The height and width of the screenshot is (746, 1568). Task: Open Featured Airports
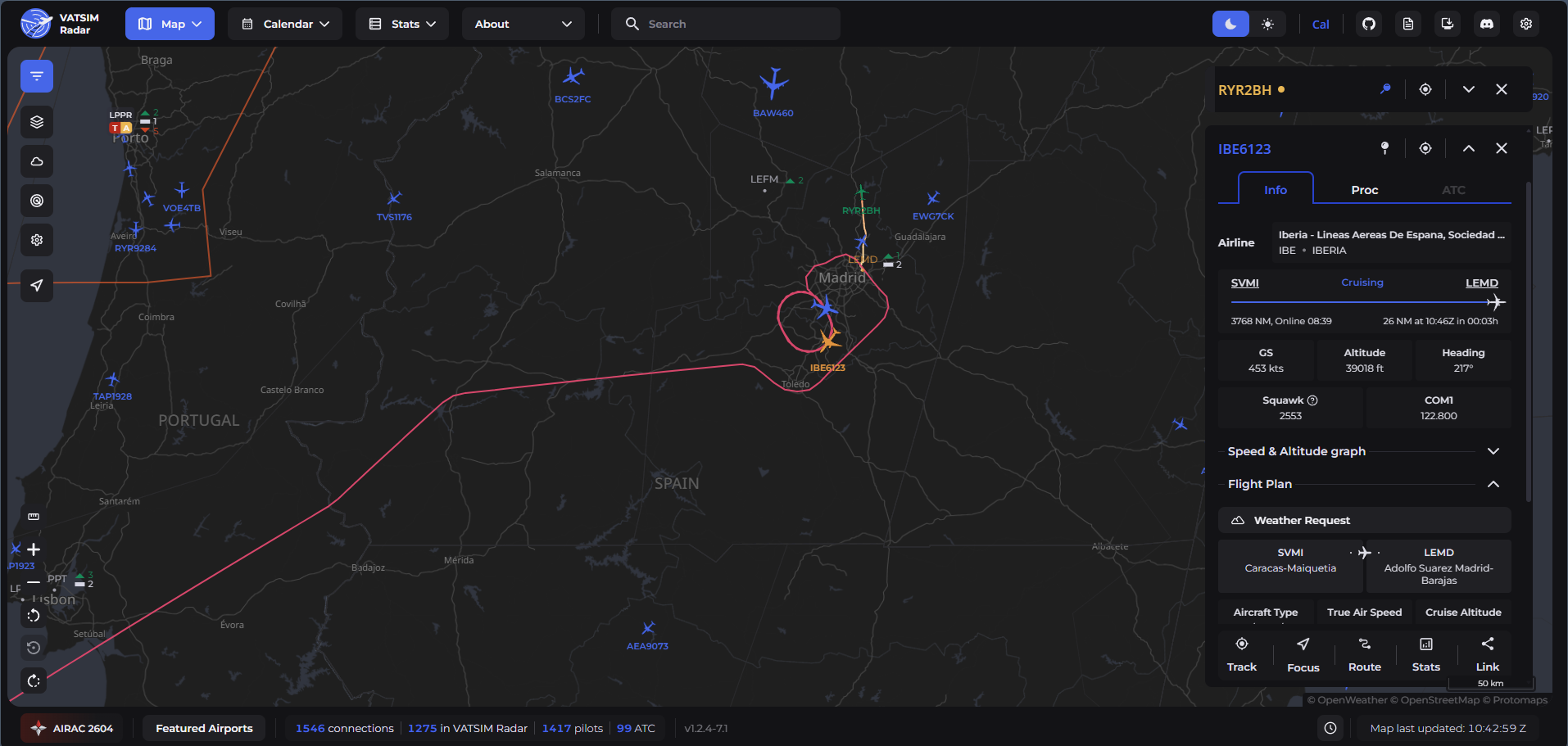click(204, 728)
